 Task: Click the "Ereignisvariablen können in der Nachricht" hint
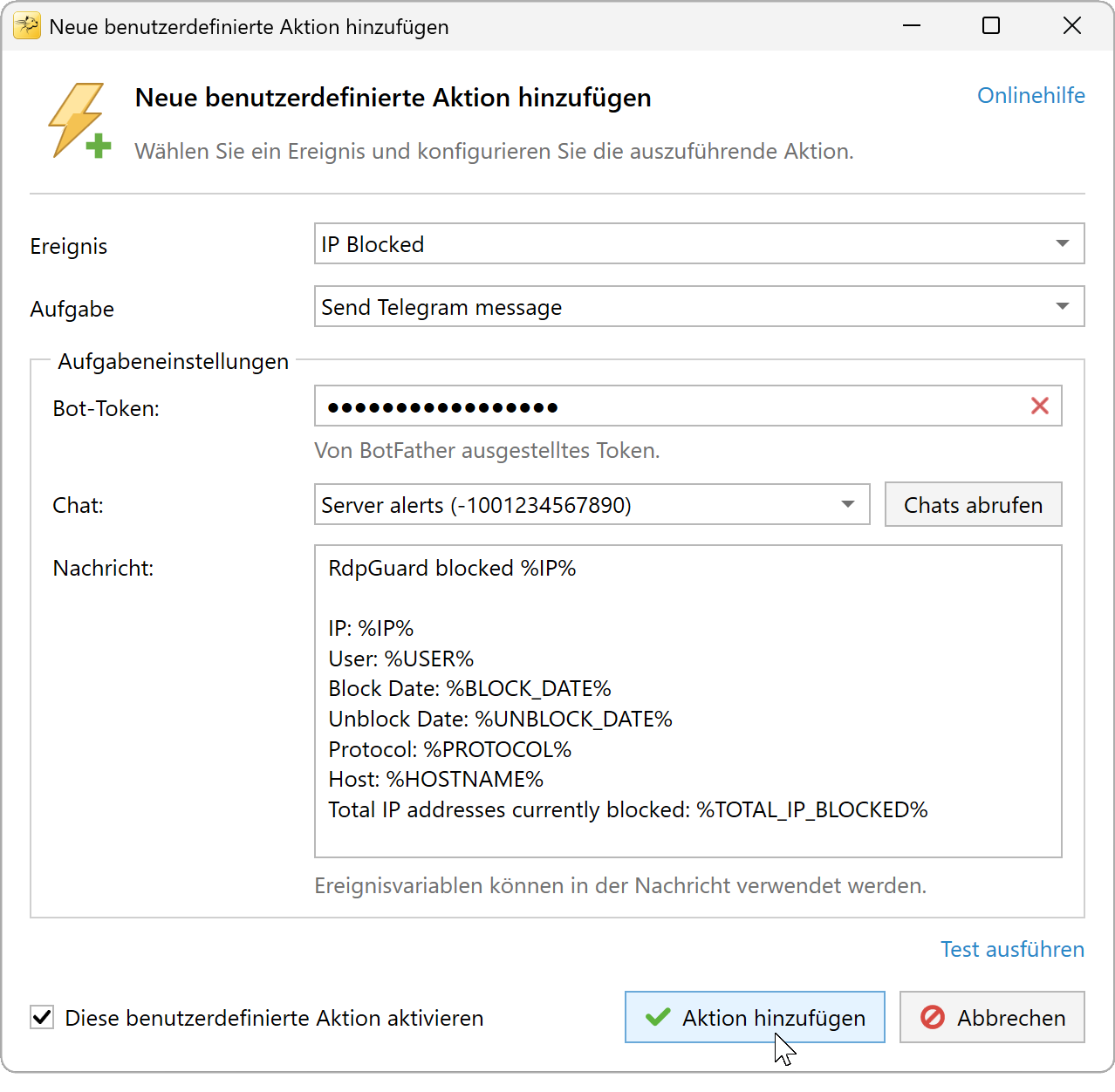pyautogui.click(x=620, y=885)
